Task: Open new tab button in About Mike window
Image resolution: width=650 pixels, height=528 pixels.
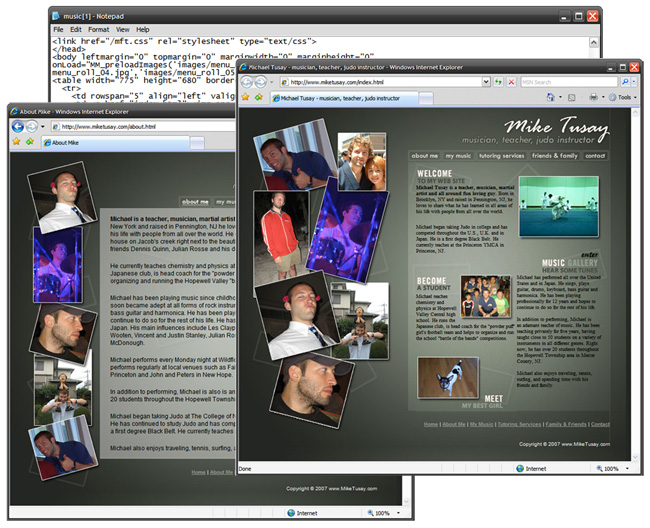Action: click(x=197, y=143)
